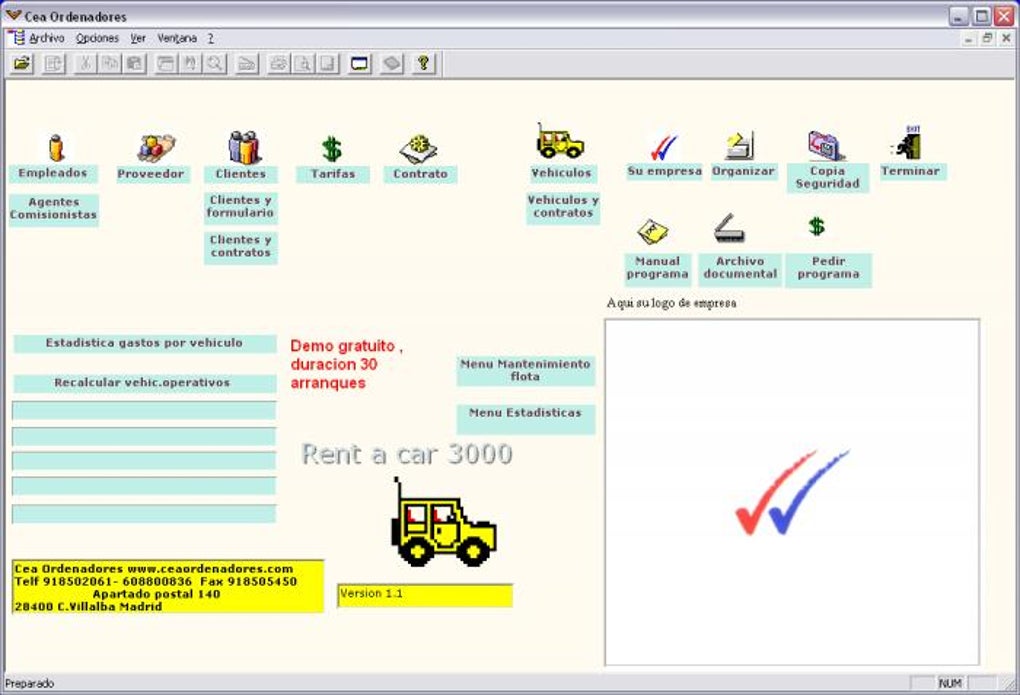Open the Proveedor section

coord(151,155)
